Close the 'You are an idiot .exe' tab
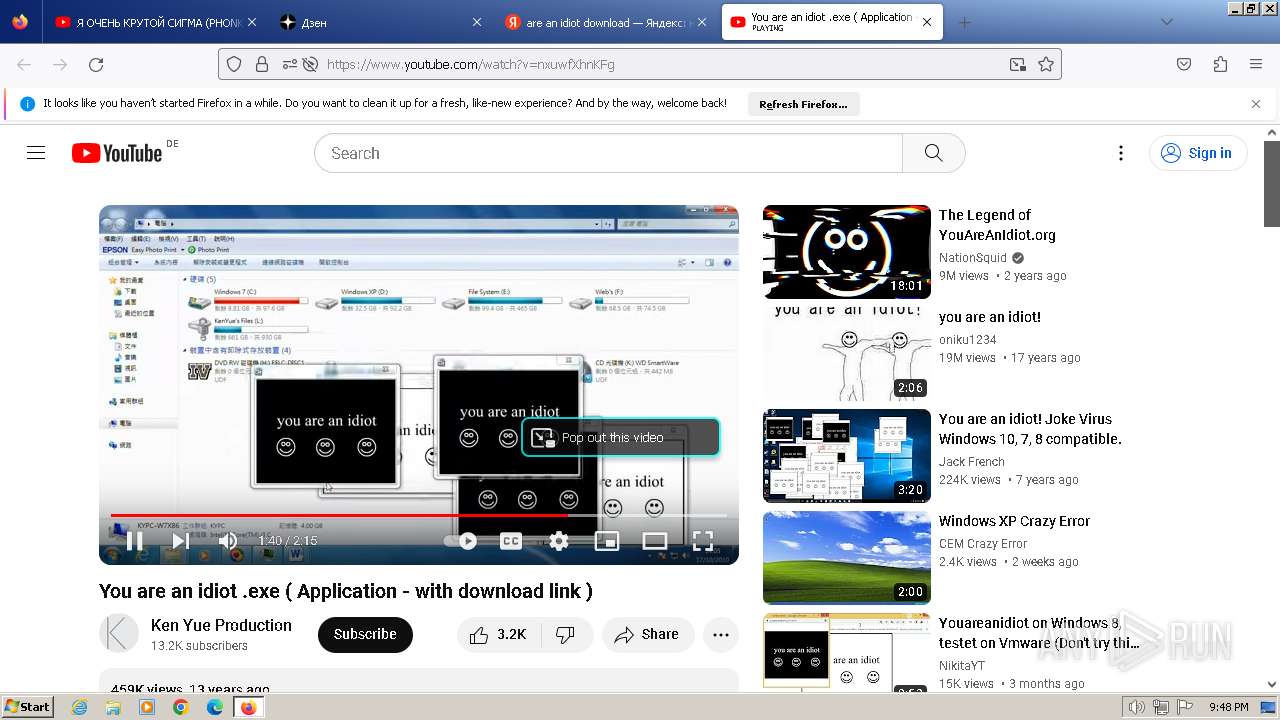1280x720 pixels. pos(927,22)
